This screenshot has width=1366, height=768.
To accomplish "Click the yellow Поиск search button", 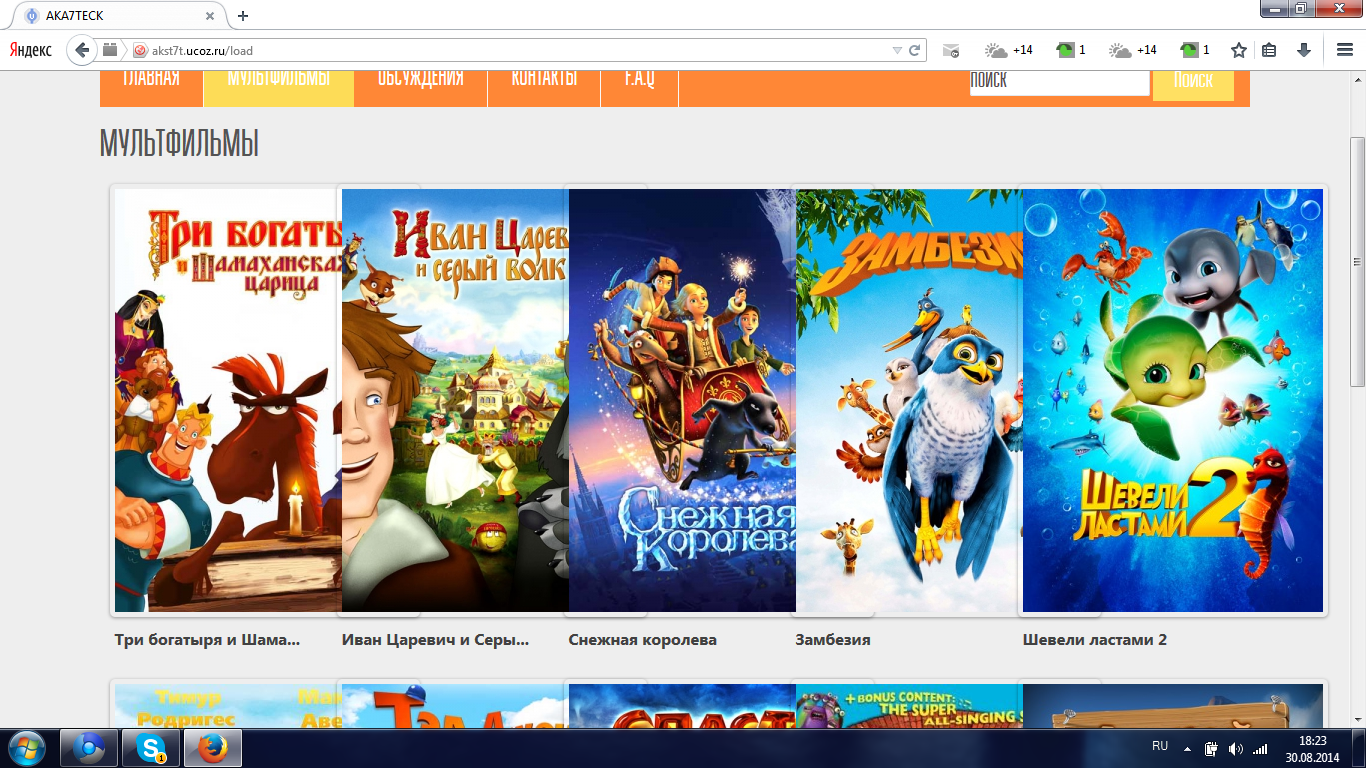I will tap(1193, 84).
